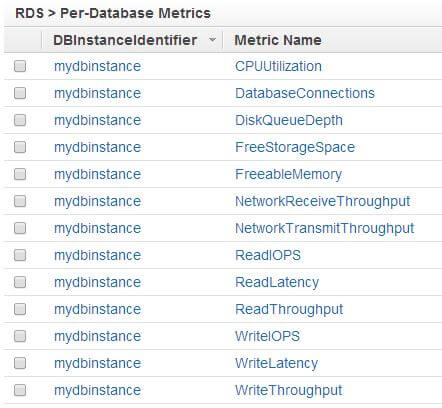Select mydbinstance in the WriteThroughput row
442x408 pixels.
click(x=97, y=390)
